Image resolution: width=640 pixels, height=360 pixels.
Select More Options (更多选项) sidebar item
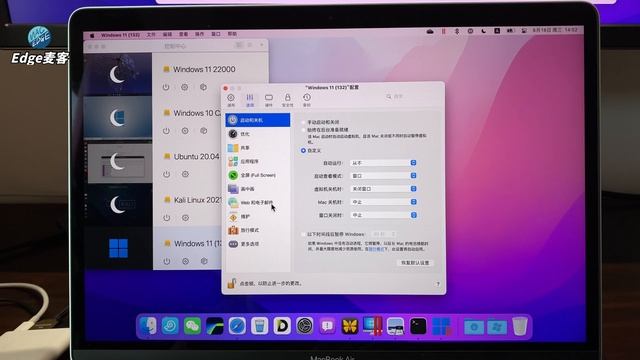(x=258, y=244)
